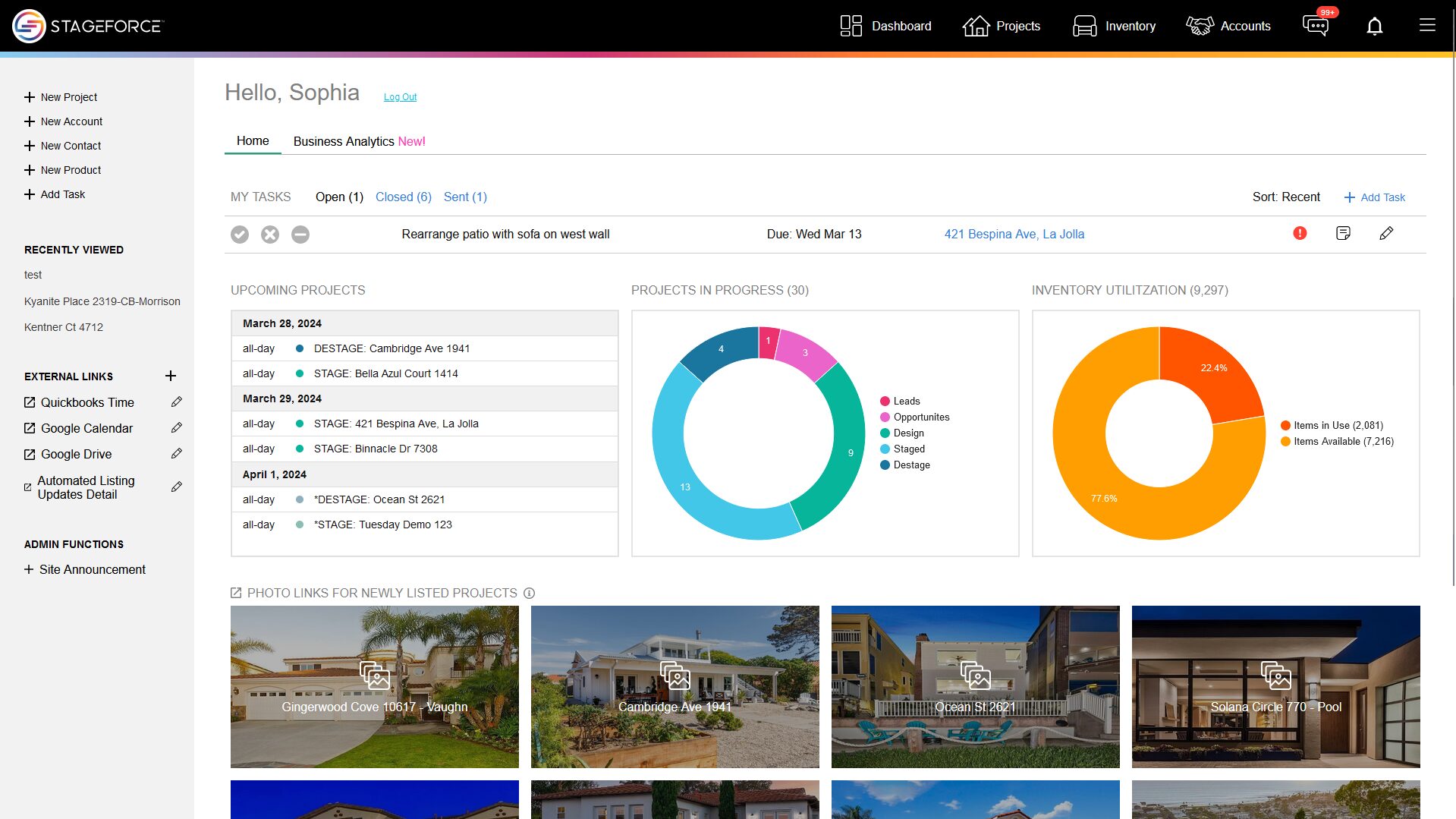Click the Log Out link
The height and width of the screenshot is (819, 1456).
400,97
